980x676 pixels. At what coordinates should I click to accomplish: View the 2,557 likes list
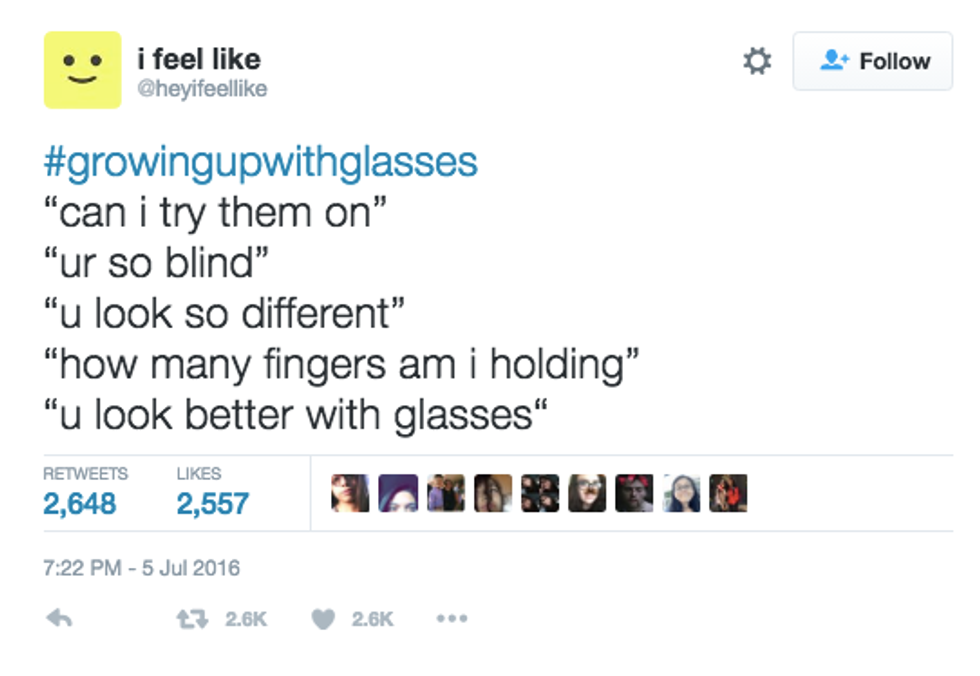(x=213, y=502)
